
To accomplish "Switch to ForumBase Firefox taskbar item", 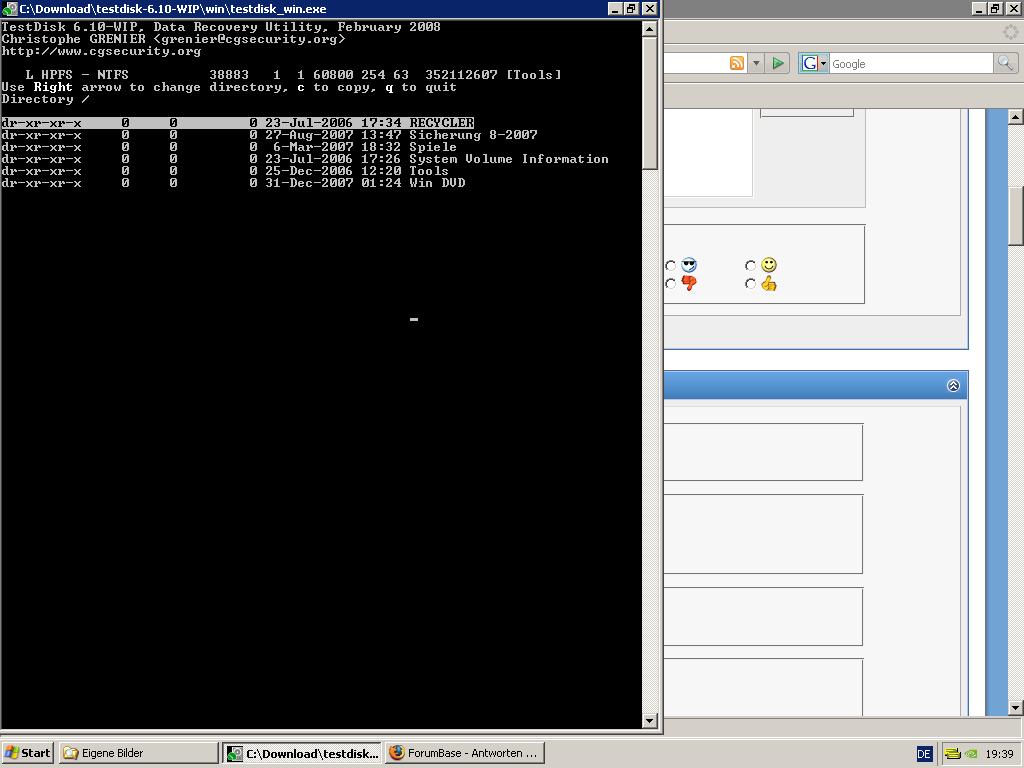I will coord(464,753).
